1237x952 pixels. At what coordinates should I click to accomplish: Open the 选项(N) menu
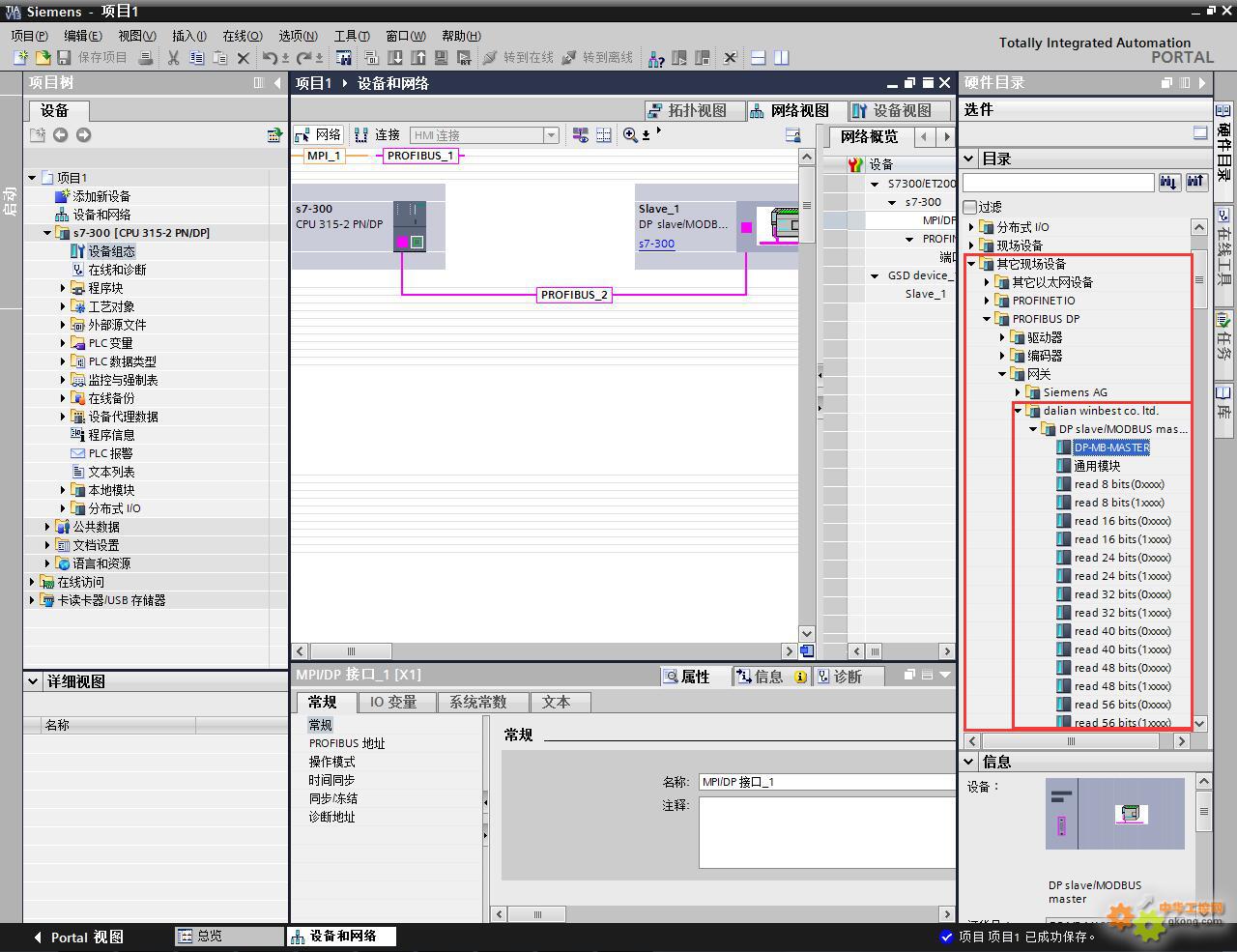(x=298, y=36)
